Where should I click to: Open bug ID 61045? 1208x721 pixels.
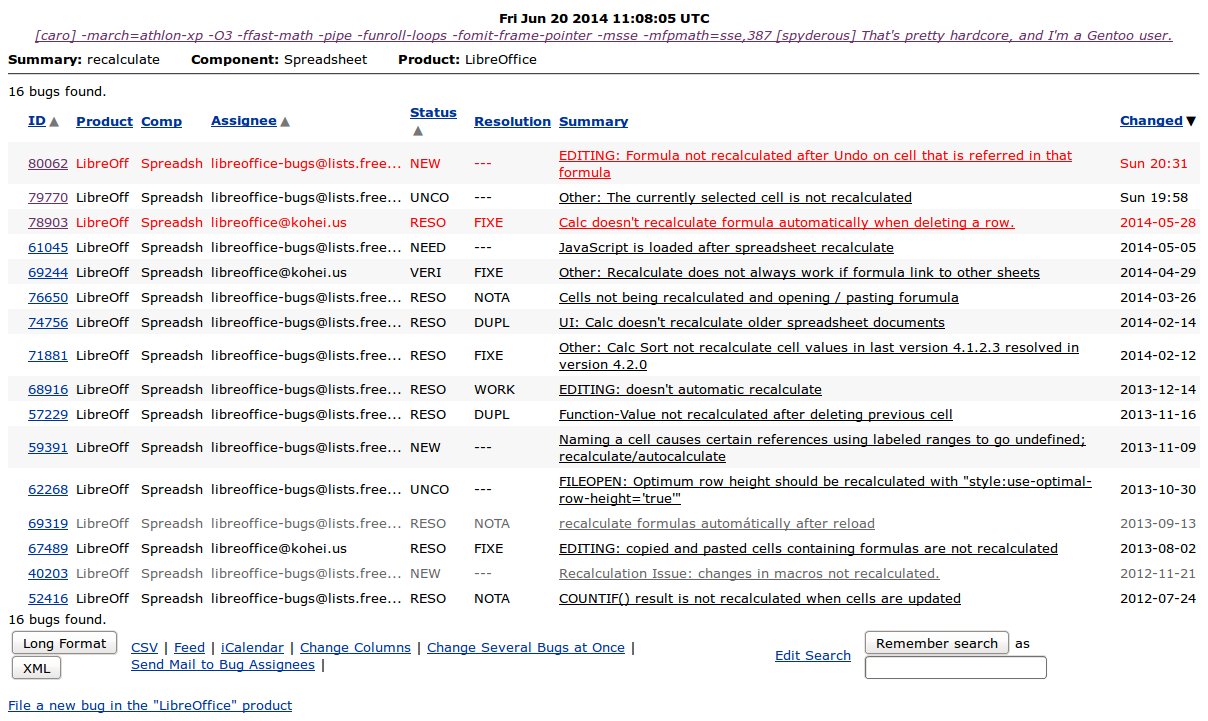coord(48,247)
